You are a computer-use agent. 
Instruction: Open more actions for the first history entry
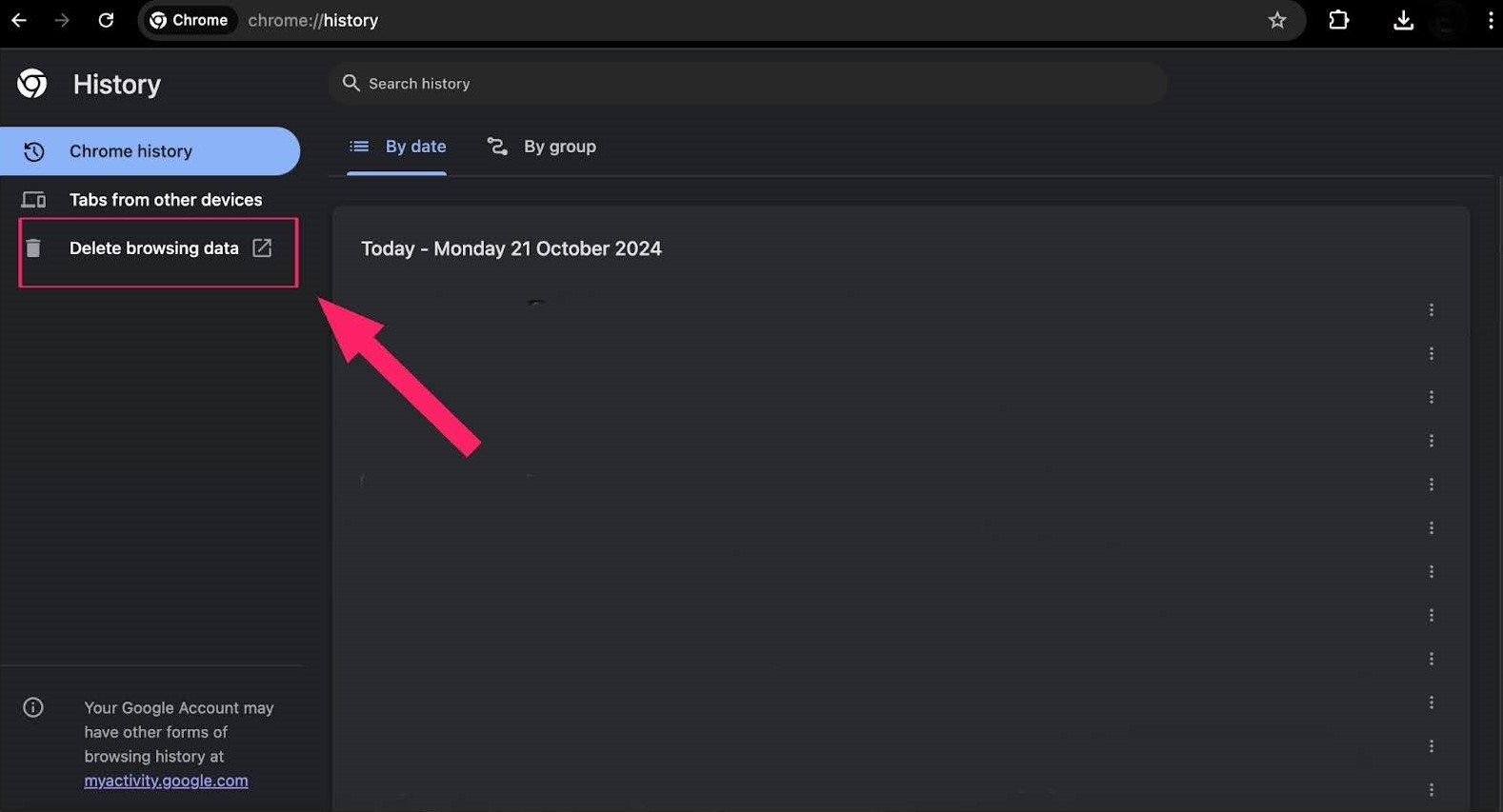click(x=1432, y=310)
